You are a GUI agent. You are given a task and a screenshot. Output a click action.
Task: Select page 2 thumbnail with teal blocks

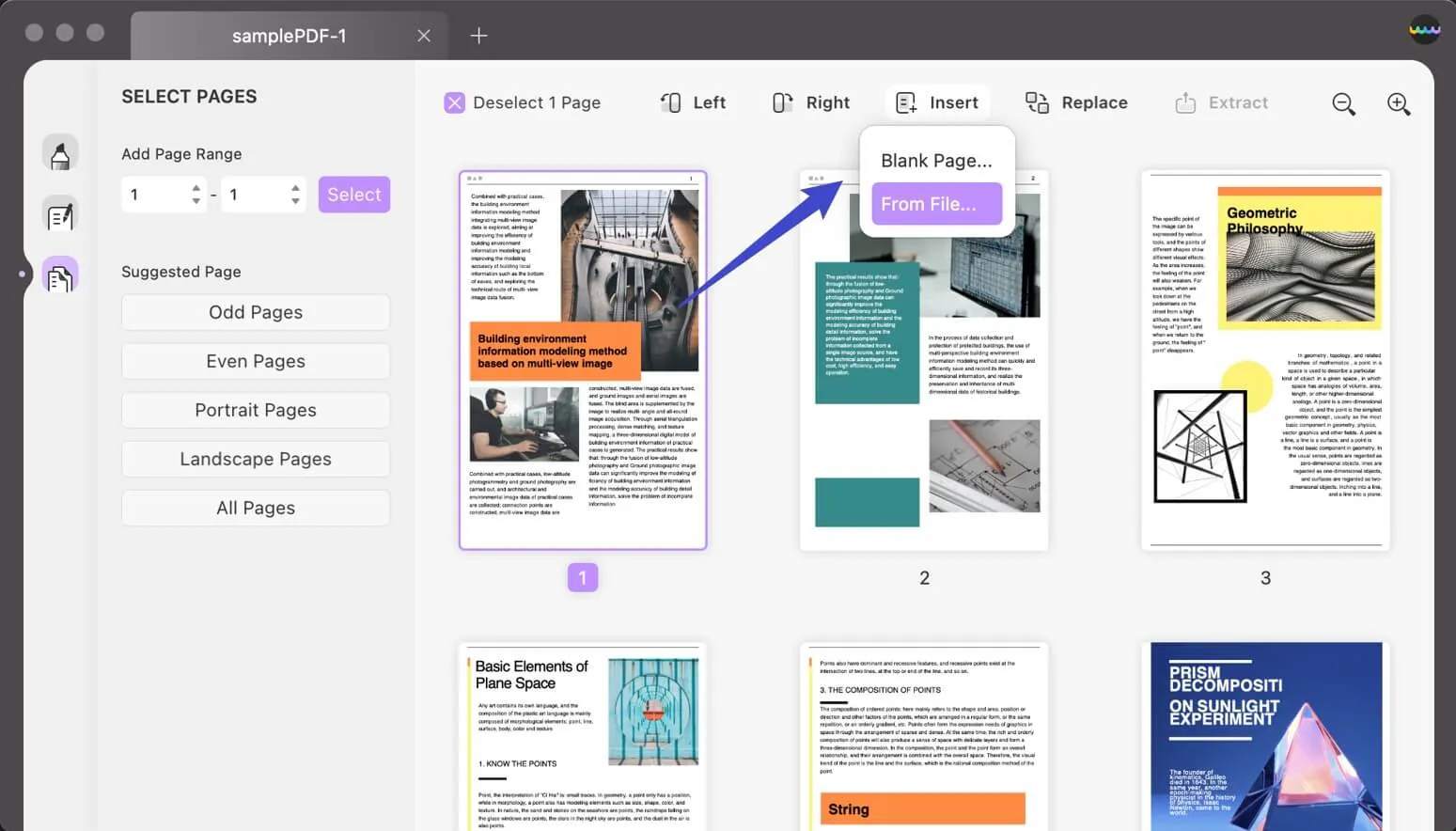pyautogui.click(x=924, y=360)
